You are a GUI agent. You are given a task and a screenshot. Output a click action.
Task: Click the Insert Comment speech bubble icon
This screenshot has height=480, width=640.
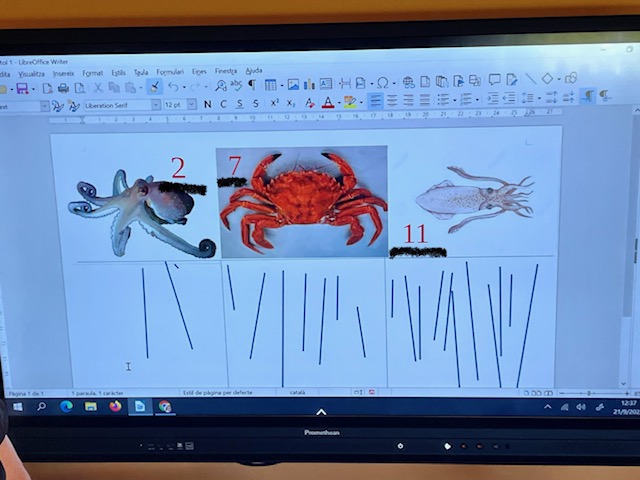[494, 80]
